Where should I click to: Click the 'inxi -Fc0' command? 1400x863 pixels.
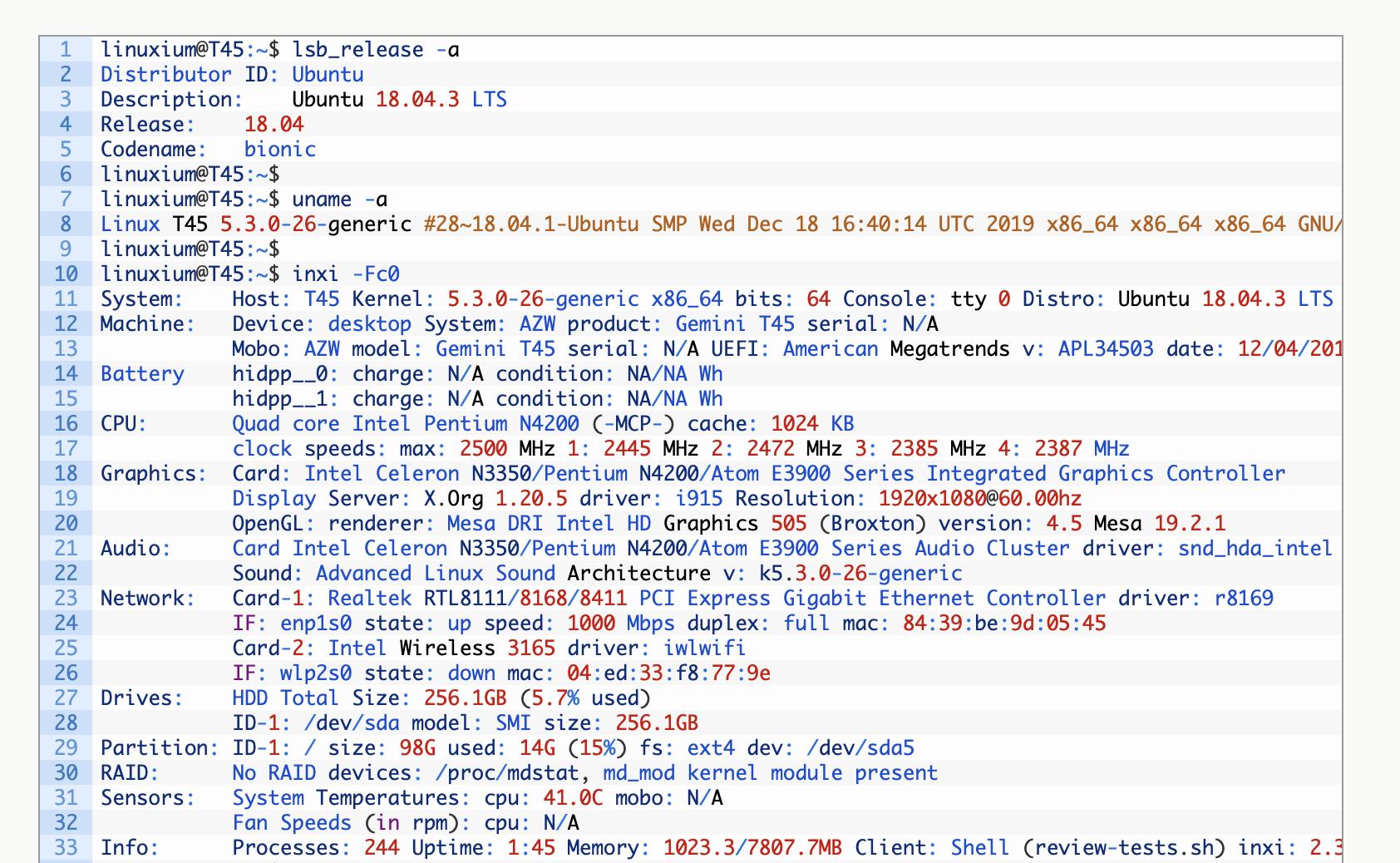[x=345, y=274]
